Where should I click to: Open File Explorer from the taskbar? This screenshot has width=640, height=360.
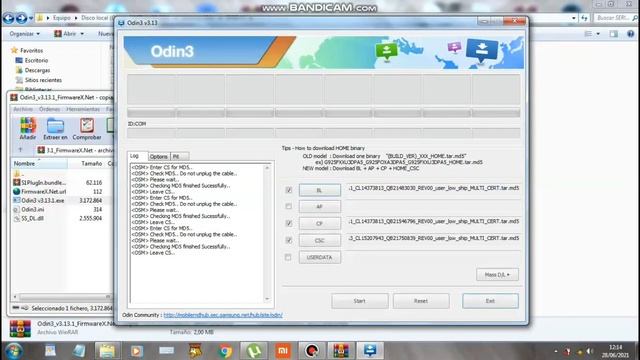pyautogui.click(x=108, y=351)
